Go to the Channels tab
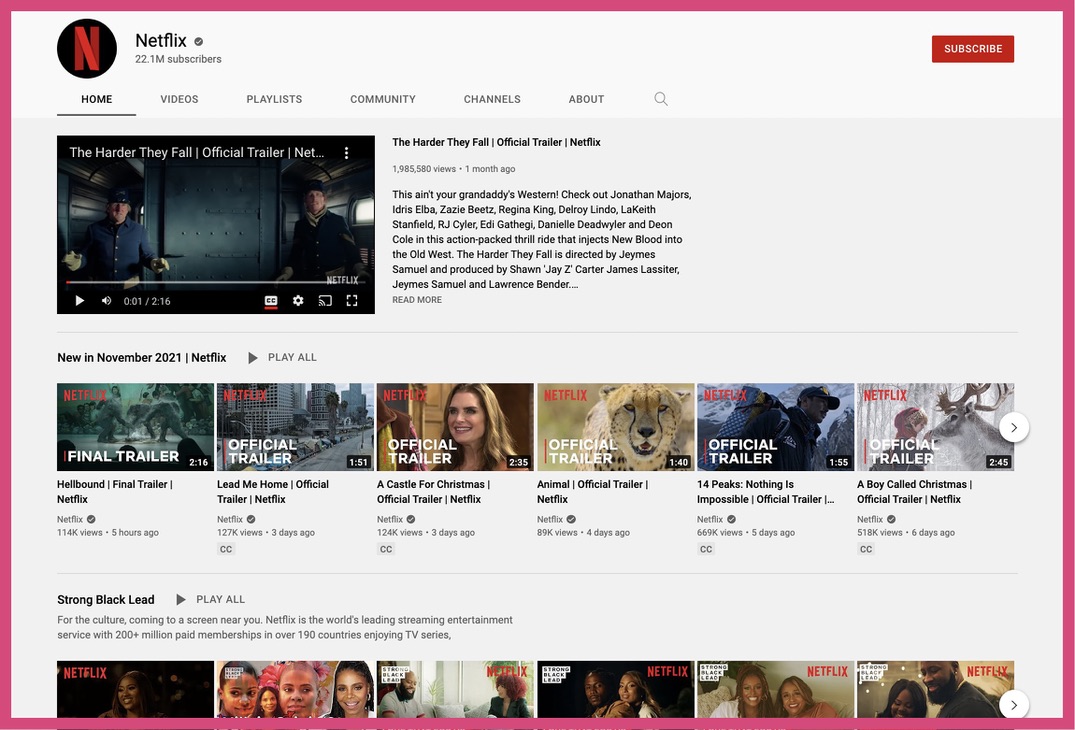Viewport: 1075px width, 730px height. 492,99
